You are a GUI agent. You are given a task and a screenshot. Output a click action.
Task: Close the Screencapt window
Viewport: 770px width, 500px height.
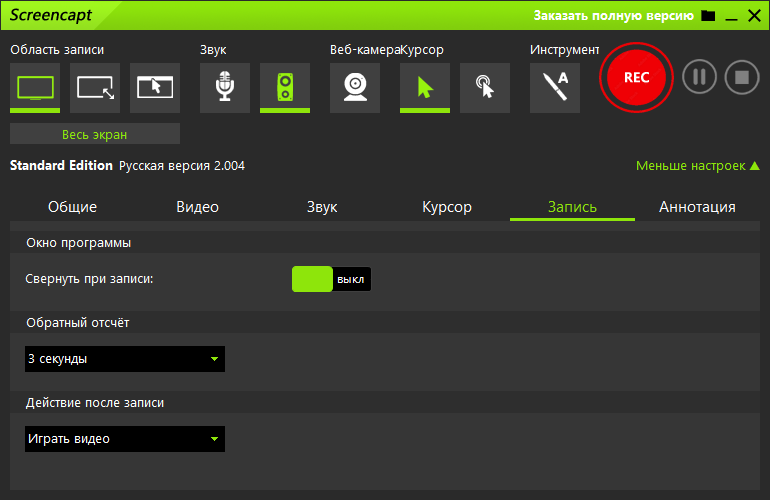pos(754,16)
